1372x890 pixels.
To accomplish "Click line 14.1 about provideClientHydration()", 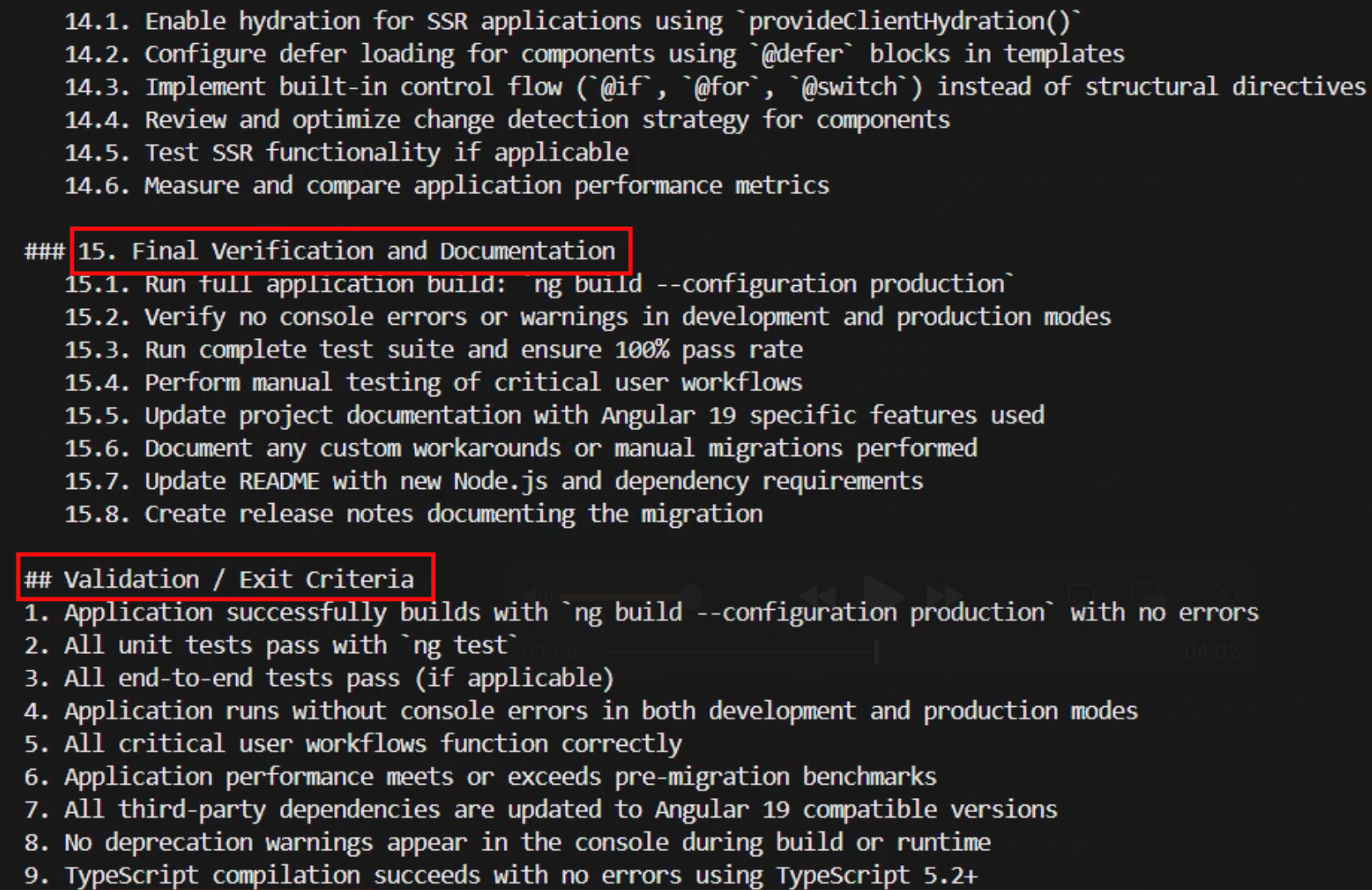I will pyautogui.click(x=572, y=21).
